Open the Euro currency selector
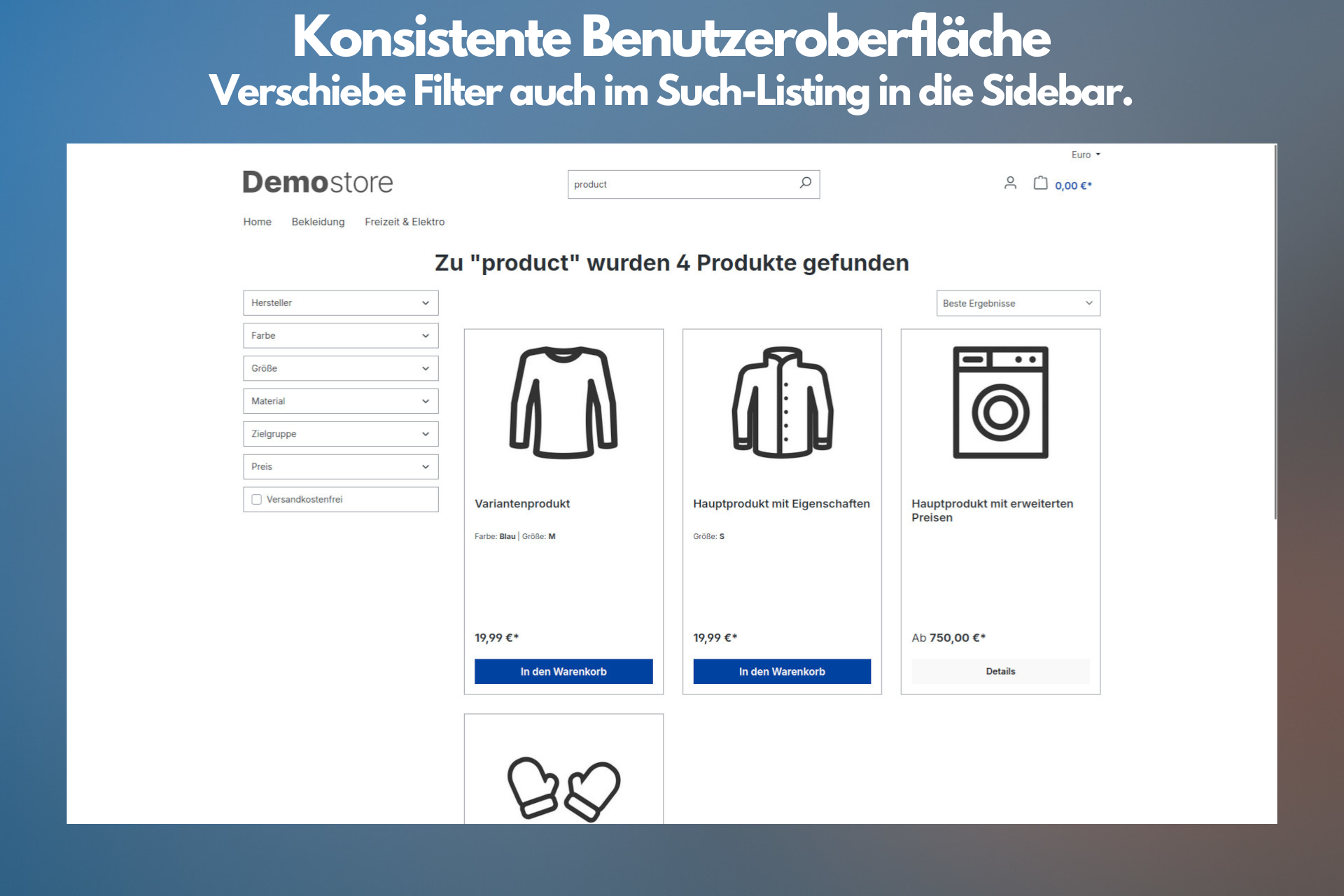The image size is (1344, 896). pos(1086,155)
